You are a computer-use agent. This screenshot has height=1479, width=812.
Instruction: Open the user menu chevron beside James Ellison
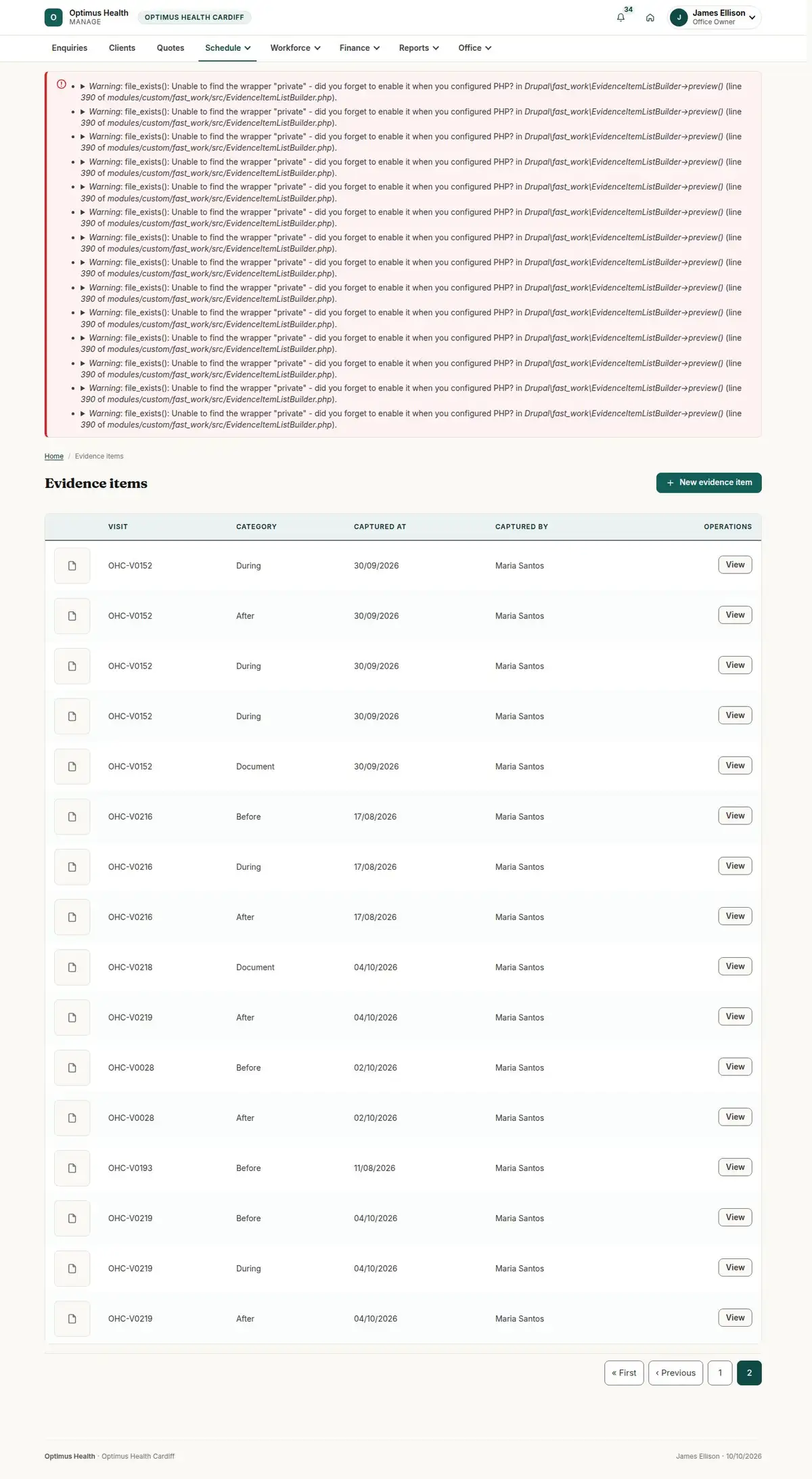pos(752,18)
